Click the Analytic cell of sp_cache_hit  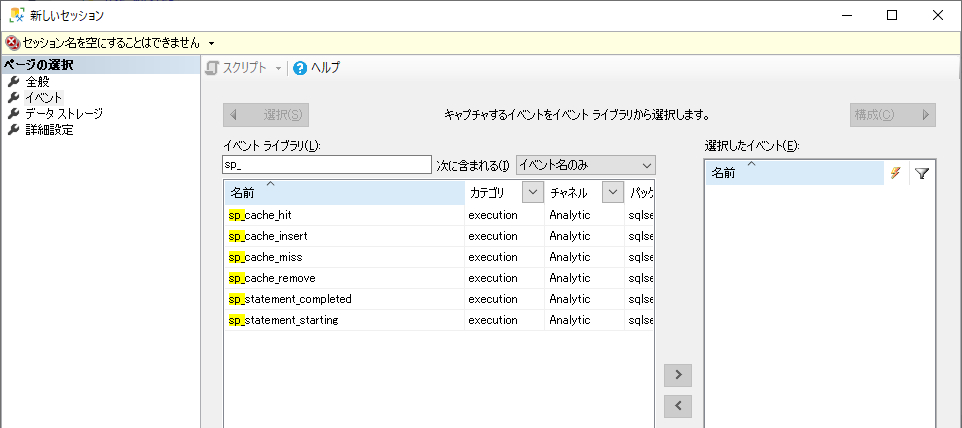tap(584, 215)
